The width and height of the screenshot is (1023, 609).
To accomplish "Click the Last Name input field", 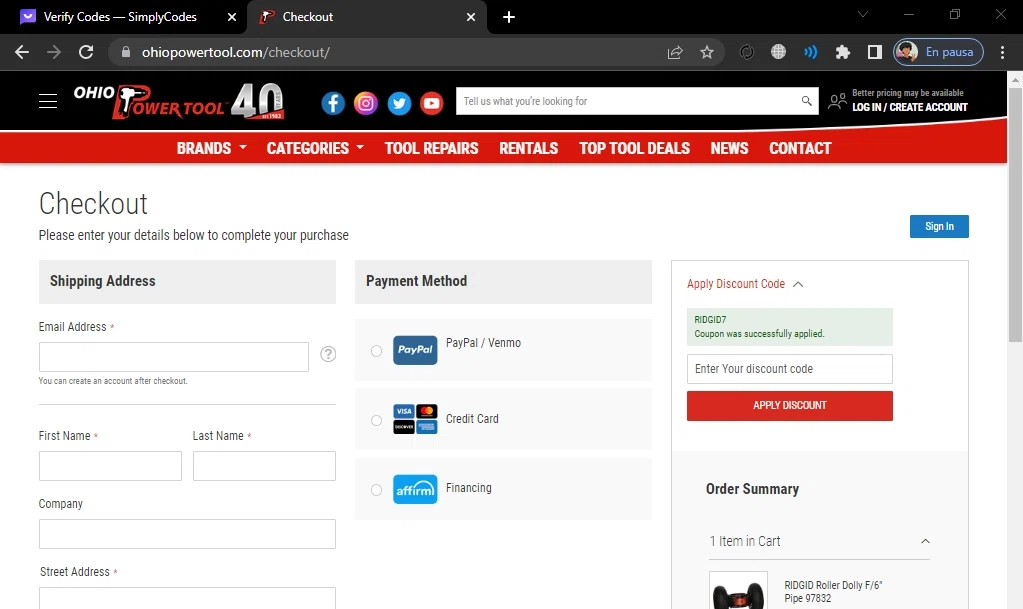I will pyautogui.click(x=264, y=466).
